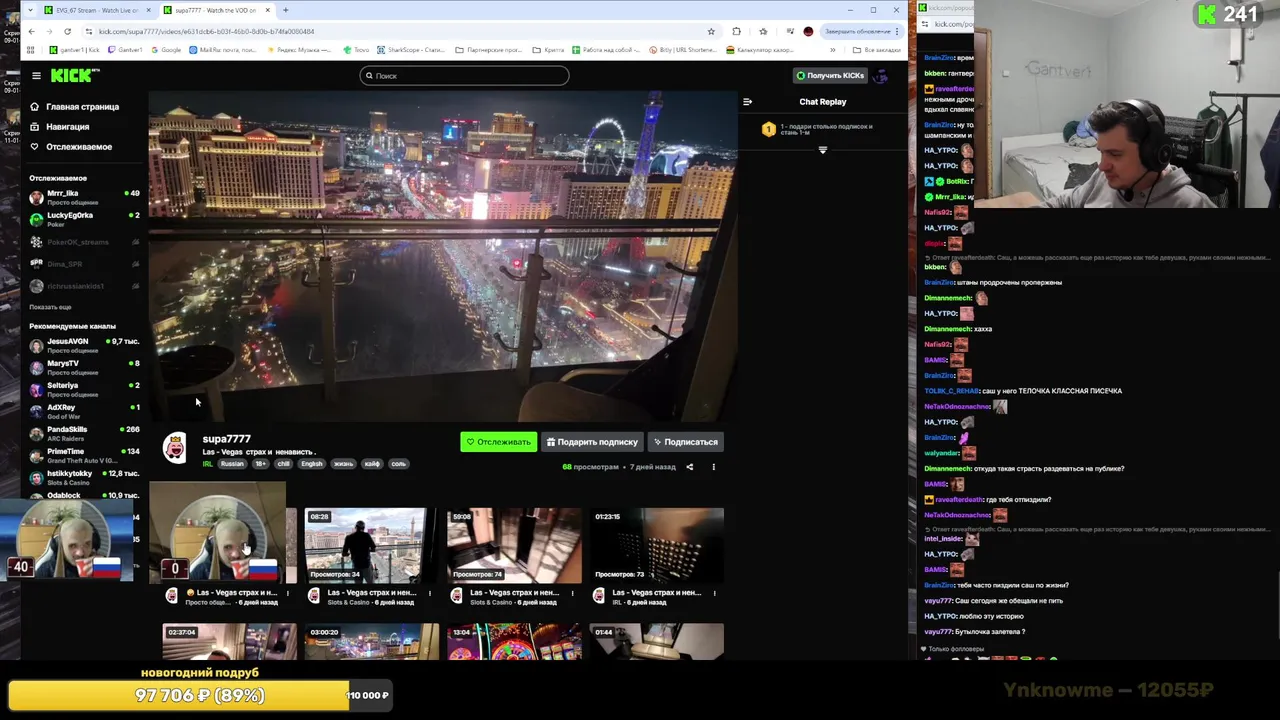Open the 02:37:04 video thumbnail
The image size is (1280, 720).
(x=230, y=642)
